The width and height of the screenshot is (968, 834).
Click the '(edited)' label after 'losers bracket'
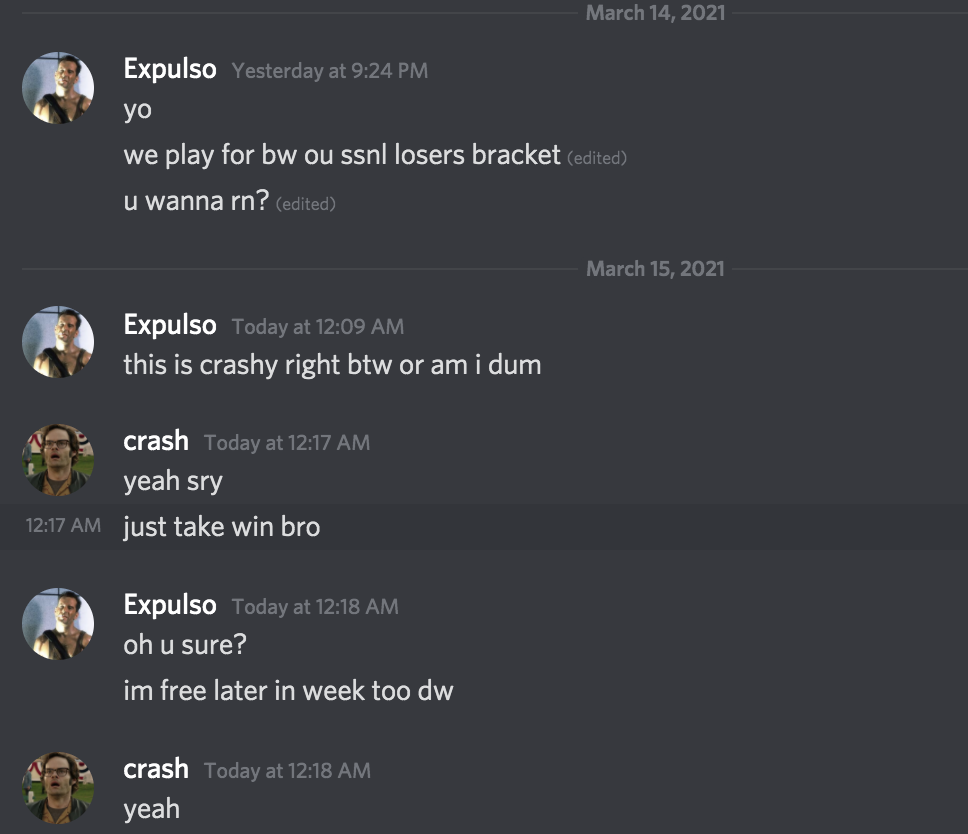597,158
